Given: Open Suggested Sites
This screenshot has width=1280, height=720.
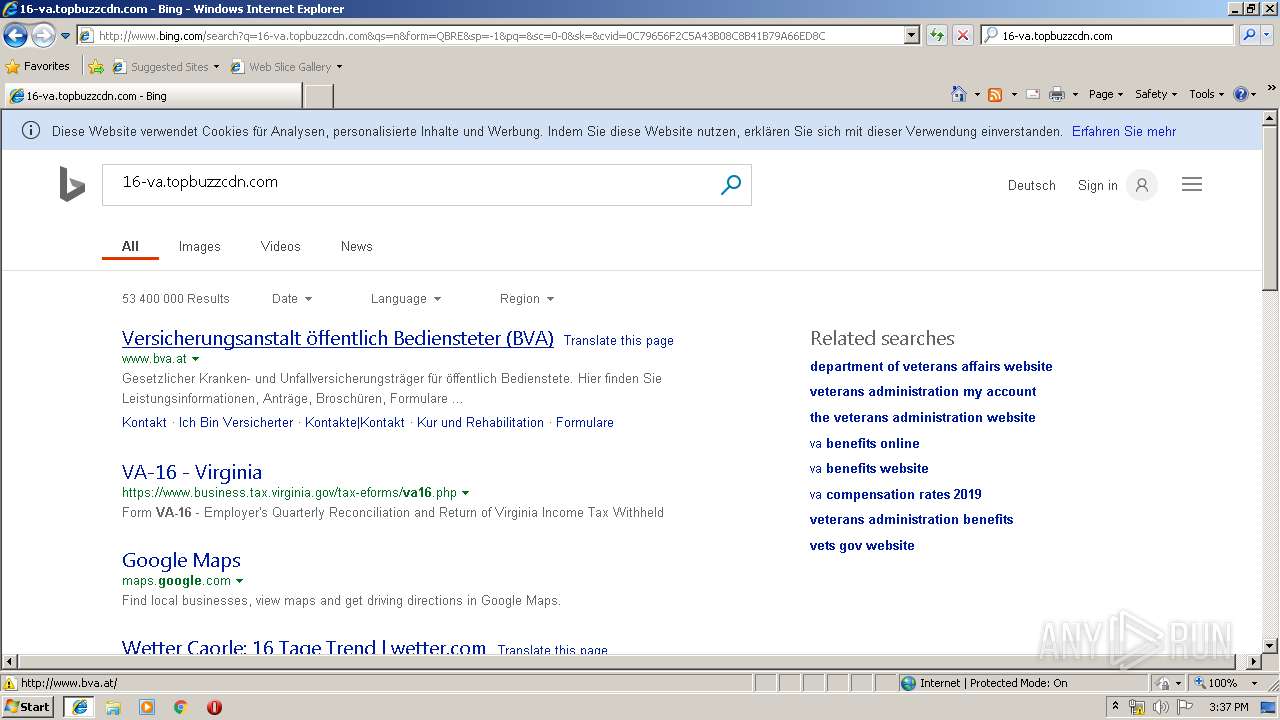Looking at the screenshot, I should (165, 67).
